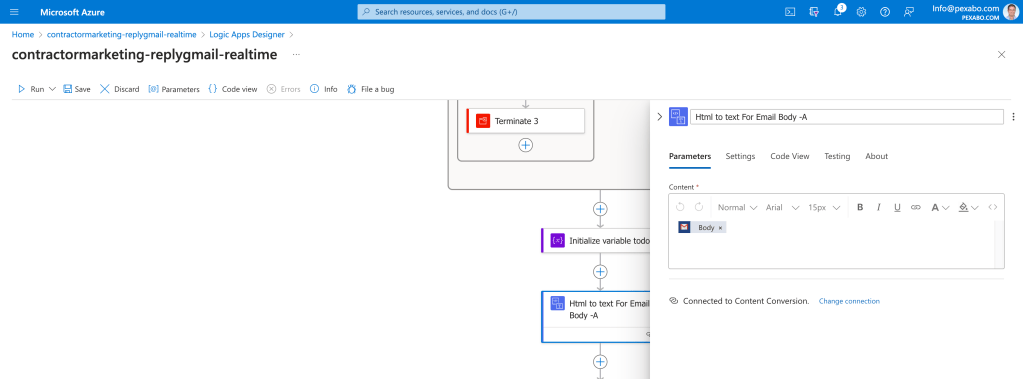
Task: Insert a link in Content editor
Action: pyautogui.click(x=915, y=207)
